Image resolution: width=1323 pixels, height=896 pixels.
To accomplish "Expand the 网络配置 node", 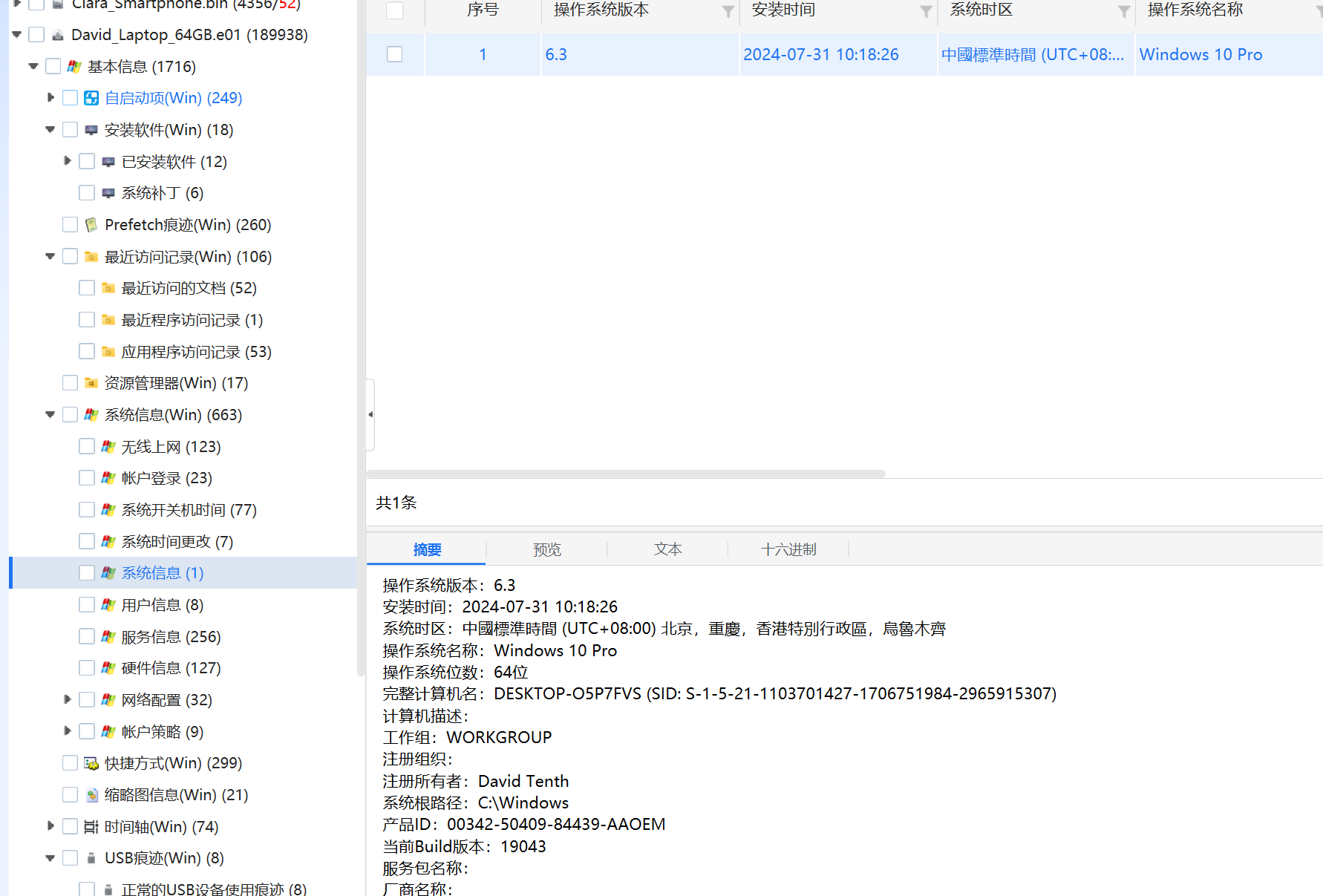I will pyautogui.click(x=68, y=699).
